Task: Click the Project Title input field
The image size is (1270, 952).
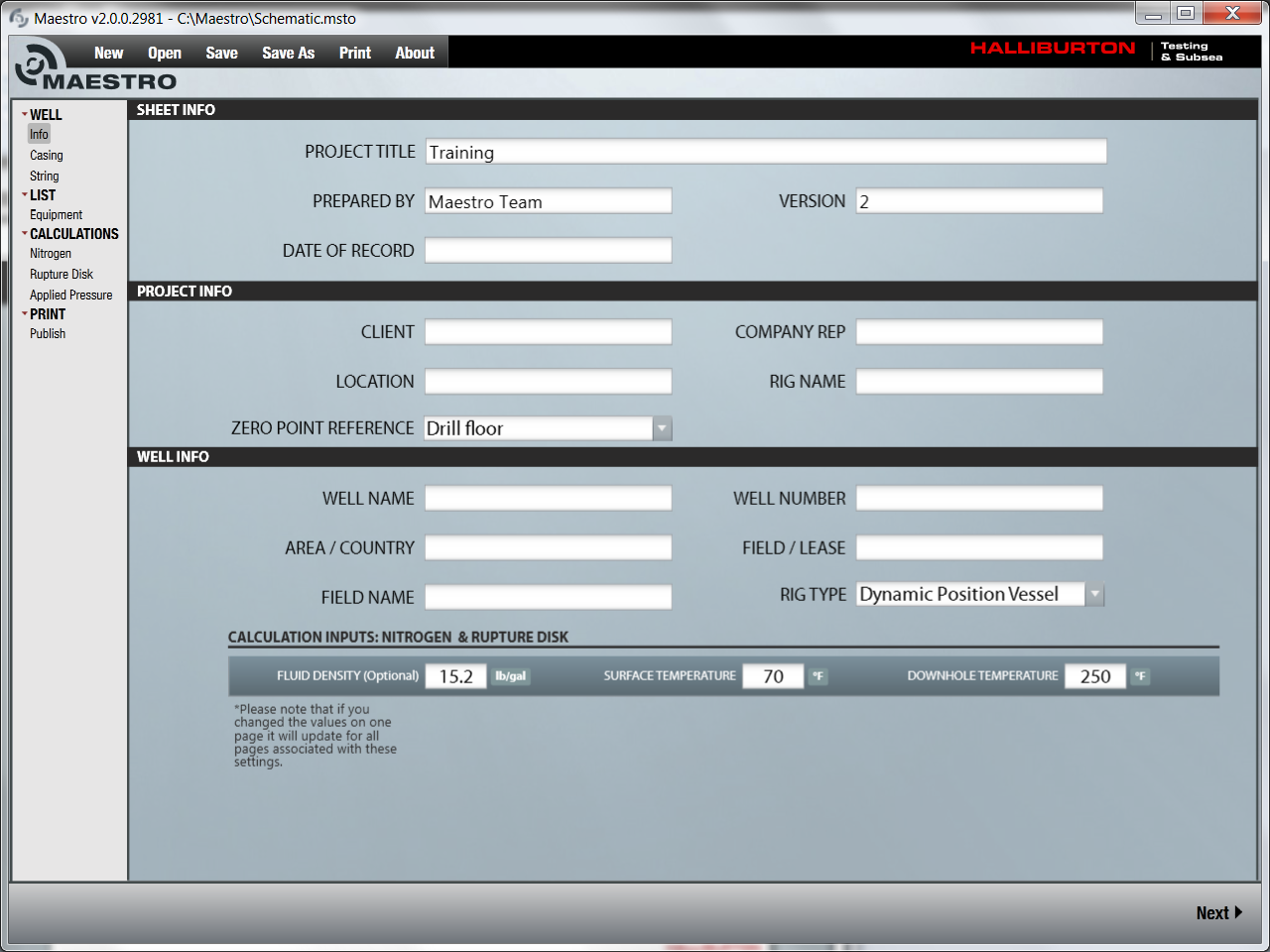Action: (x=765, y=152)
